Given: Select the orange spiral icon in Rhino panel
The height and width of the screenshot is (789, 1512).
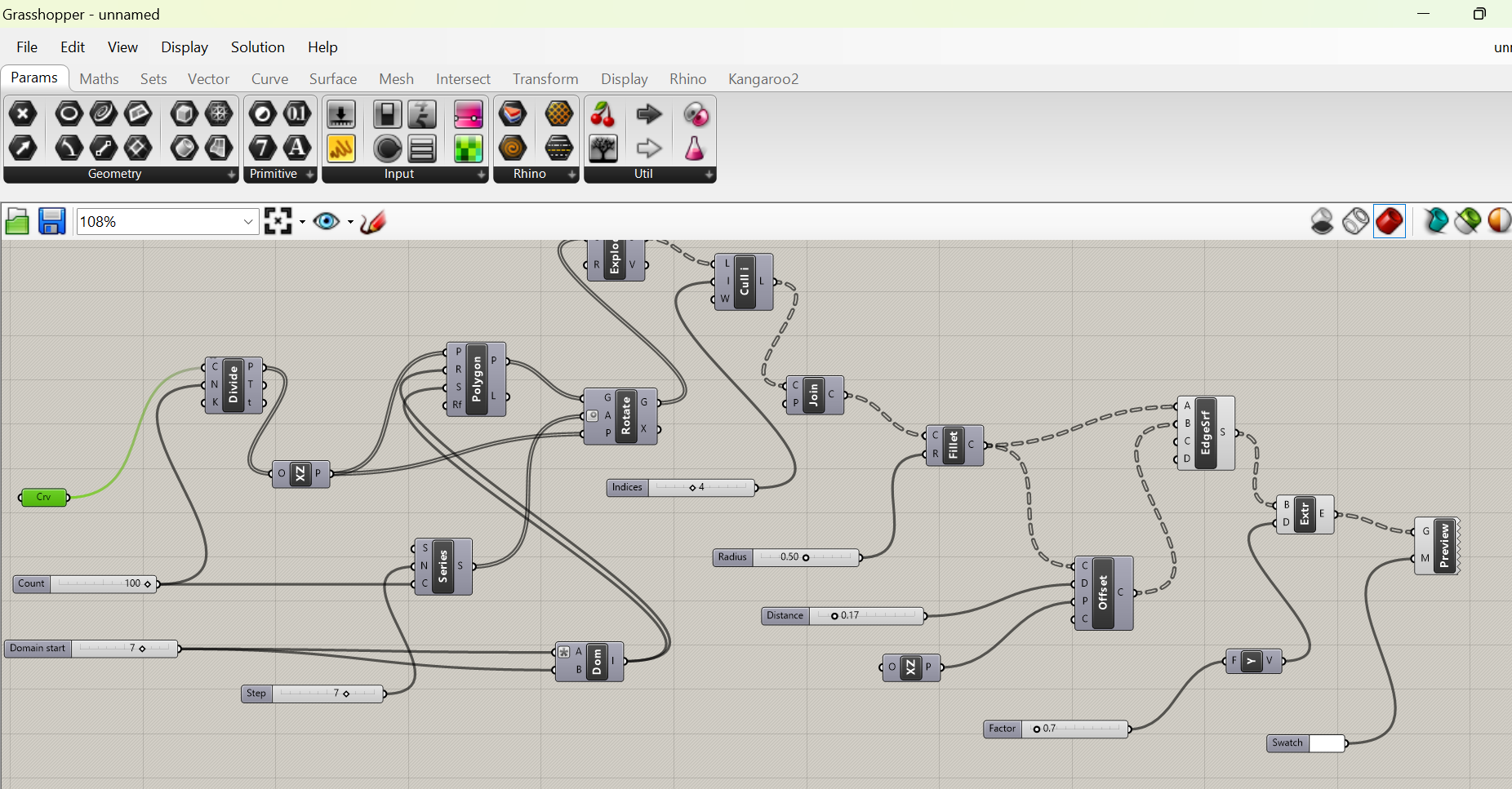Looking at the screenshot, I should [513, 148].
